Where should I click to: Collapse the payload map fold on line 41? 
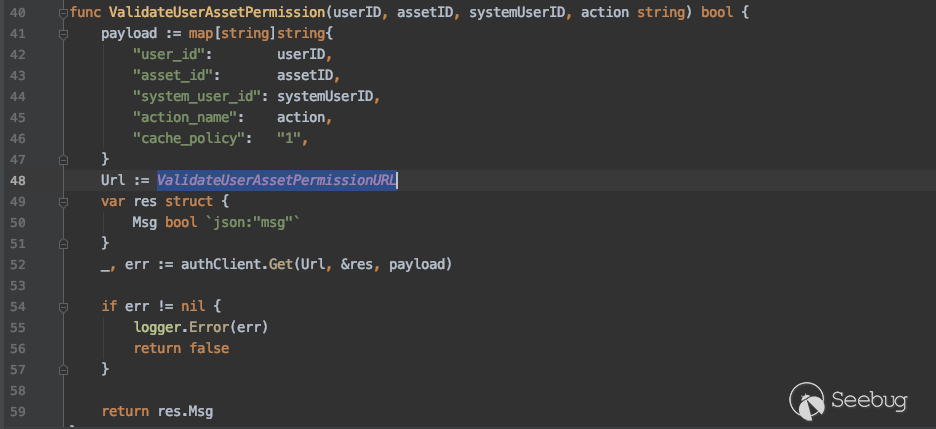point(64,33)
